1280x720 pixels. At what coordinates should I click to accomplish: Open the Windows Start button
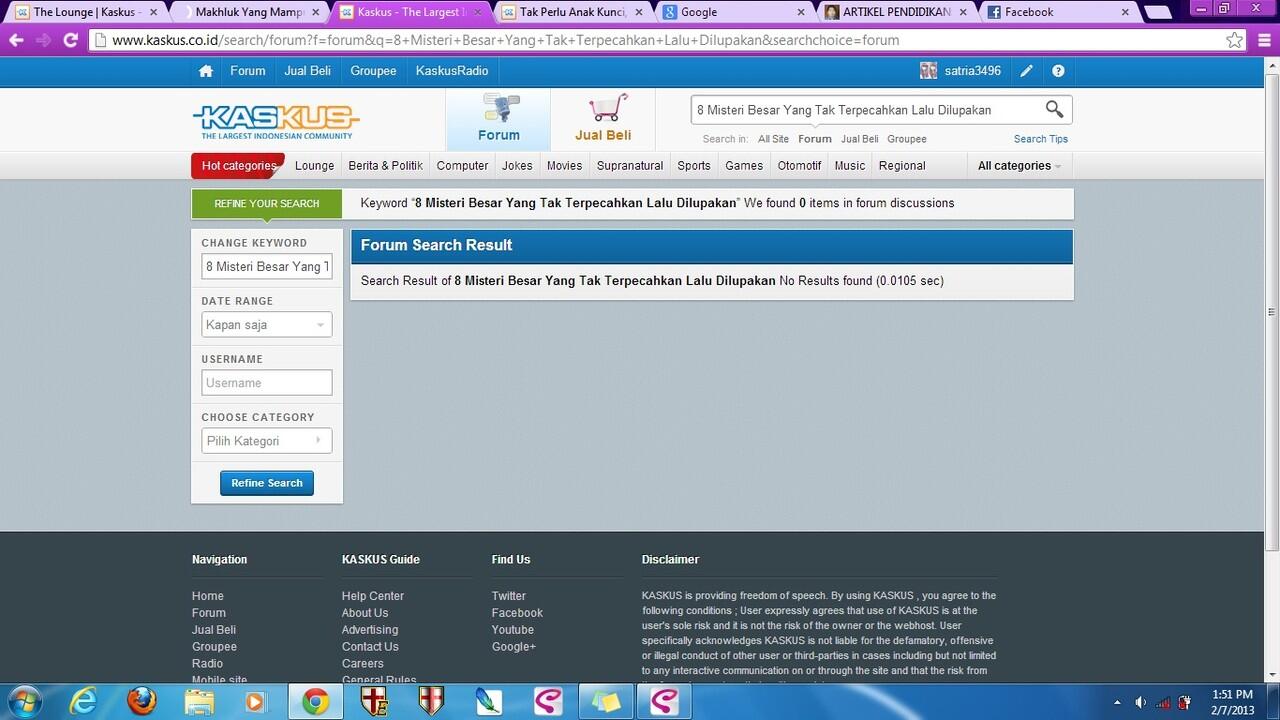tap(24, 702)
